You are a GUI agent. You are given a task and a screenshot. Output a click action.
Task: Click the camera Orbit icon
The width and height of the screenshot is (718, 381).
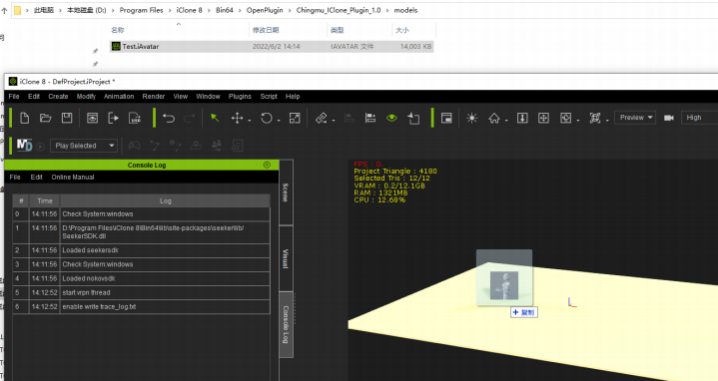(566, 118)
